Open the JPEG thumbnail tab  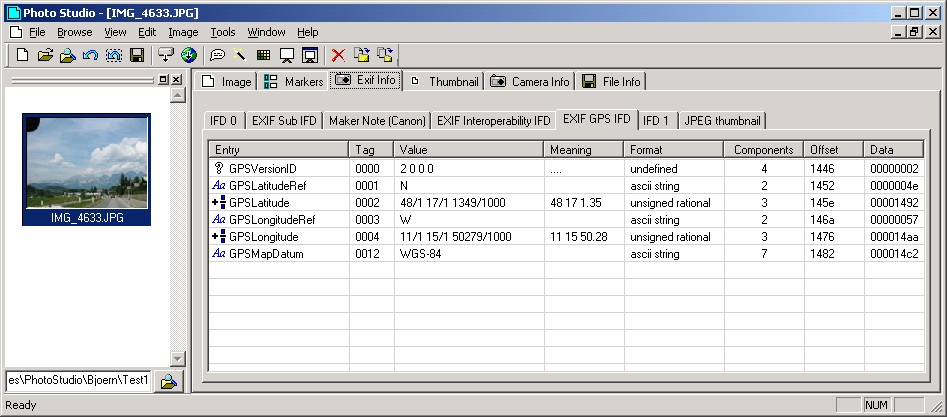point(722,121)
